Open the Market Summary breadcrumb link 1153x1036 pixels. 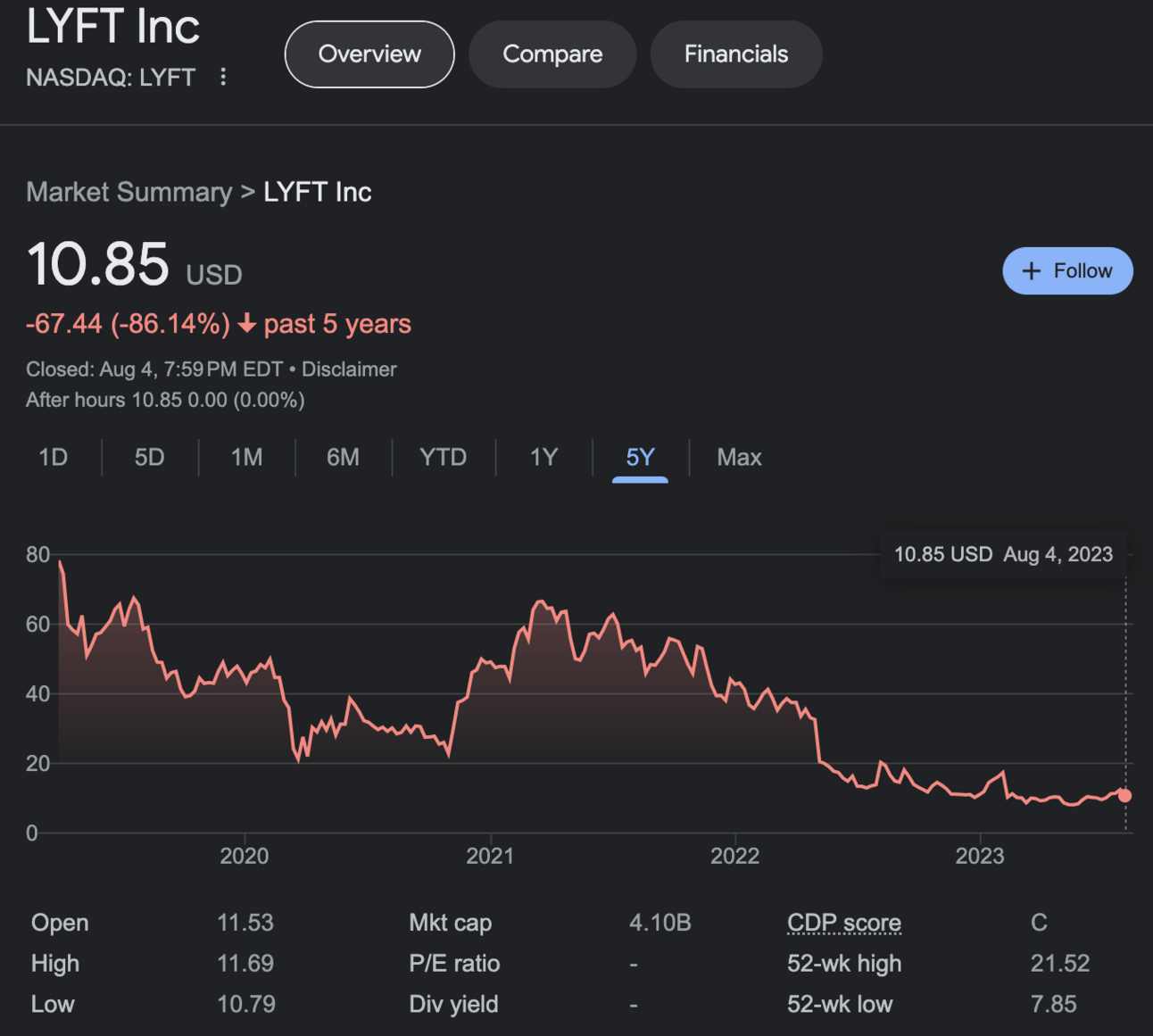tap(129, 192)
